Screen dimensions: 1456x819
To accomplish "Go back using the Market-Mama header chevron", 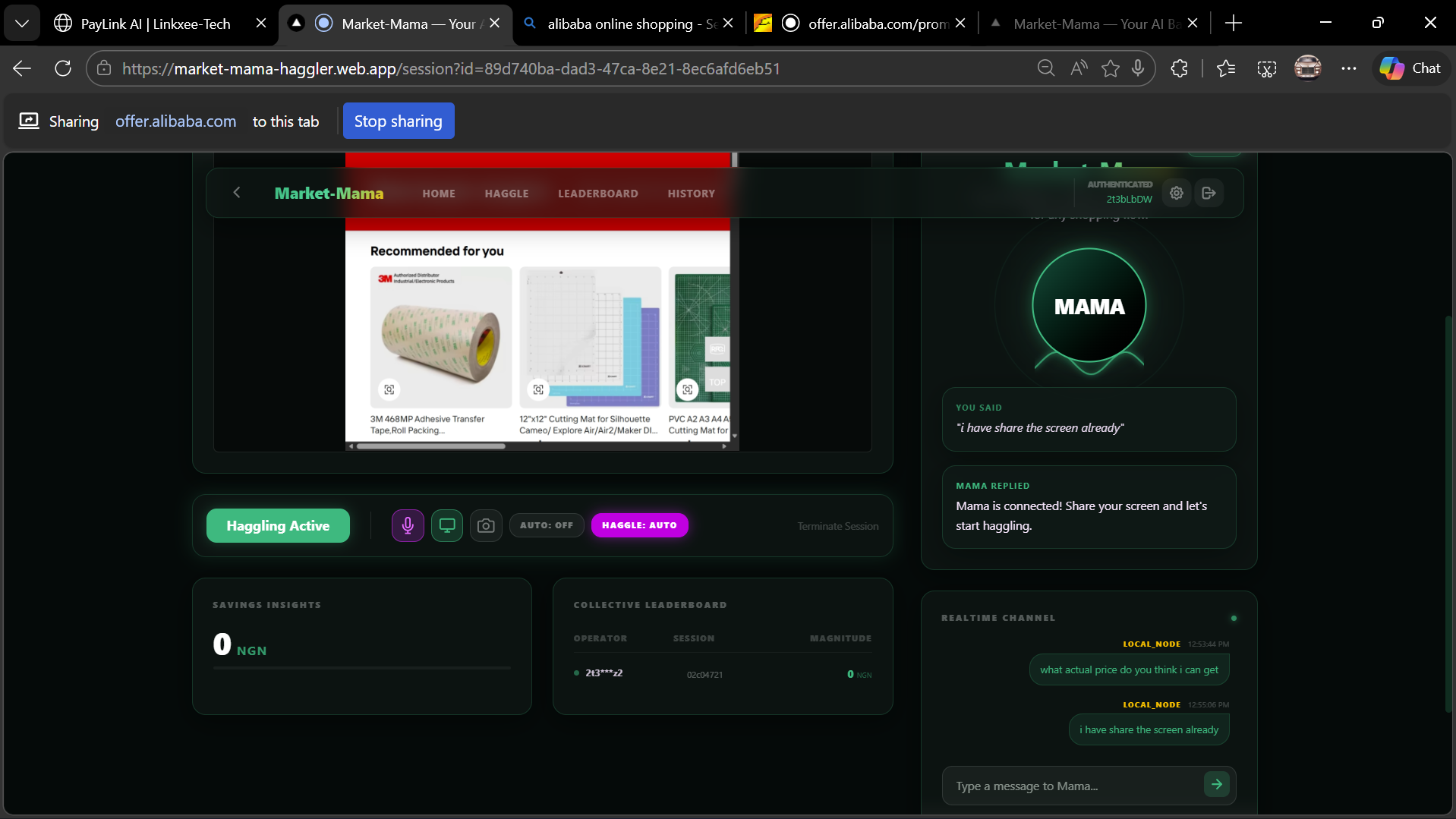I will 237,193.
